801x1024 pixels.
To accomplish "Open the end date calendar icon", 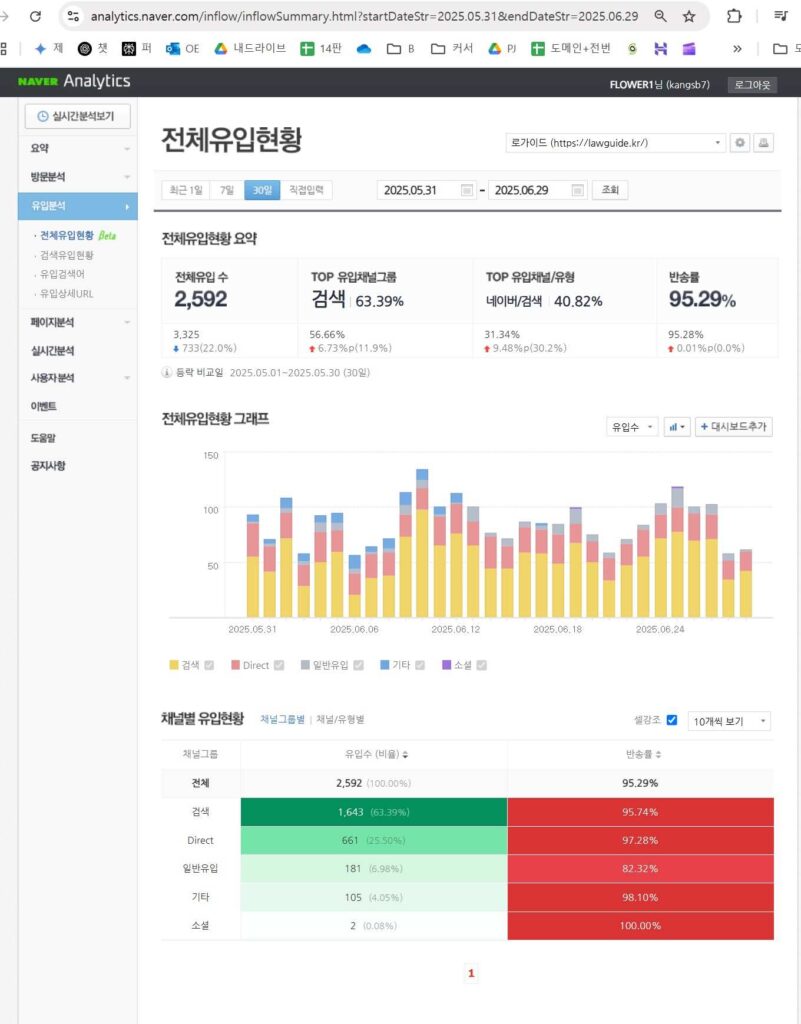I will (x=577, y=190).
